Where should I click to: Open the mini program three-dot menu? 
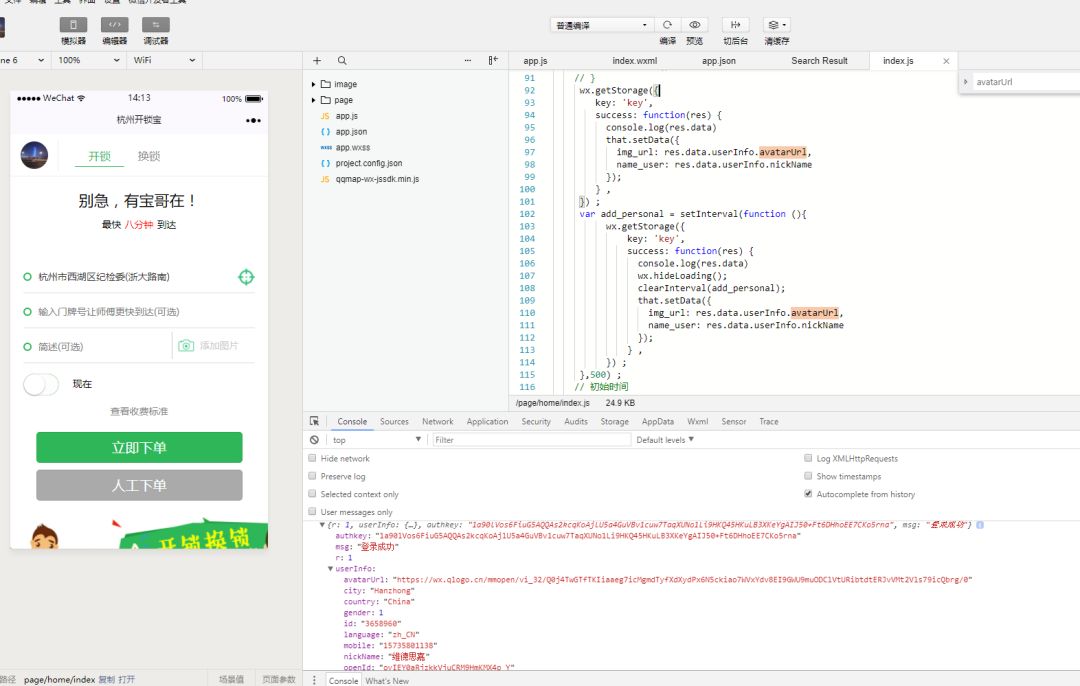pos(253,121)
